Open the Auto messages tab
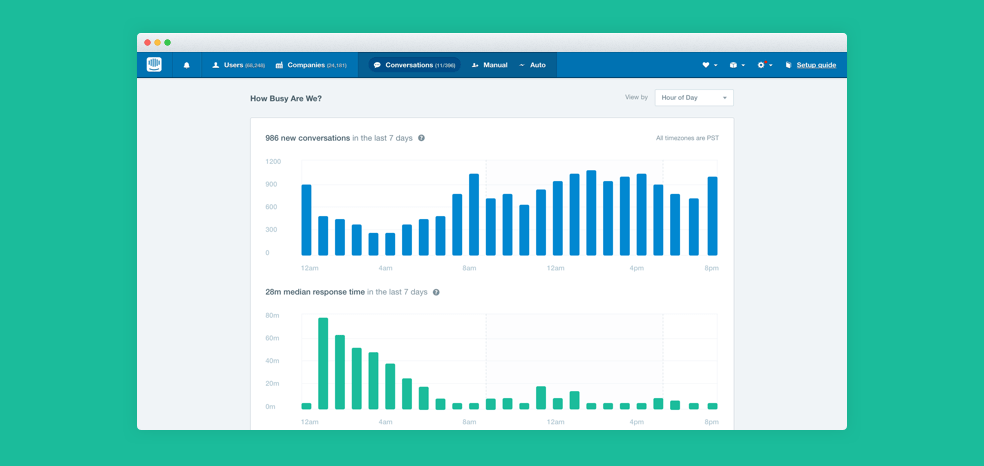Viewport: 984px width, 466px height. coord(532,65)
